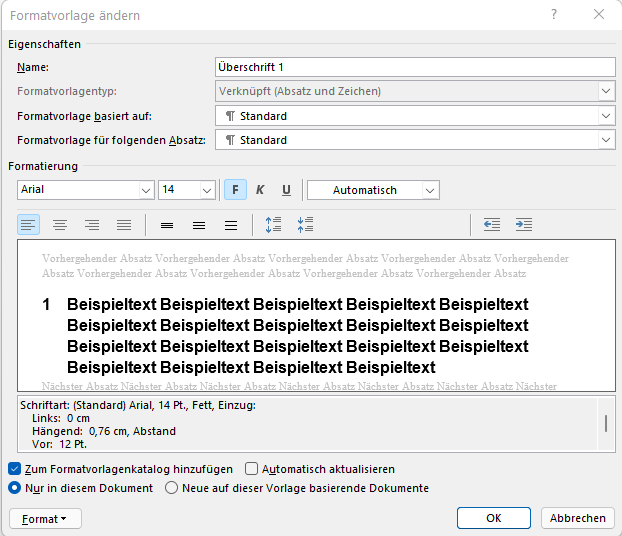The height and width of the screenshot is (536, 622).
Task: Expand the font size 14 dropdown
Action: pos(207,190)
